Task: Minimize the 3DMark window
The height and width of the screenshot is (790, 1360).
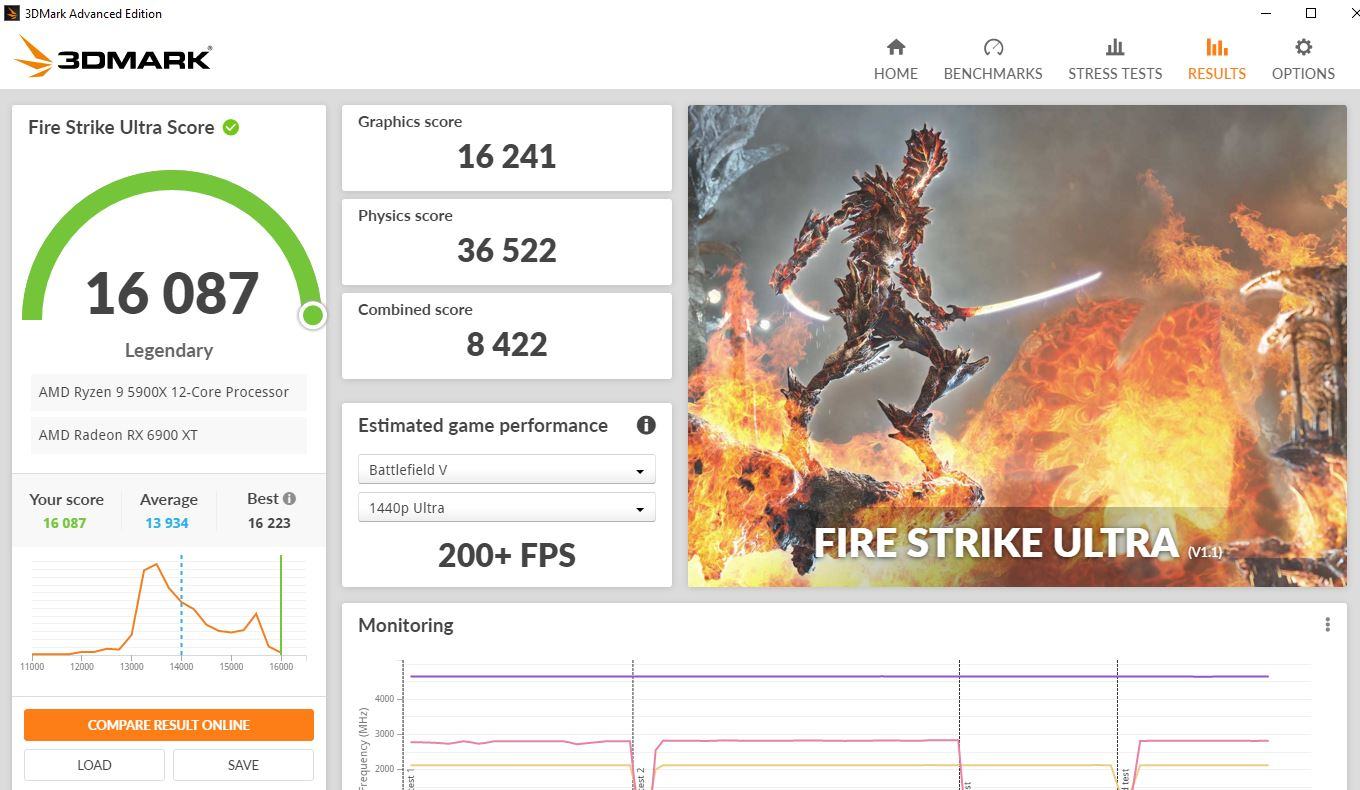Action: (1266, 13)
